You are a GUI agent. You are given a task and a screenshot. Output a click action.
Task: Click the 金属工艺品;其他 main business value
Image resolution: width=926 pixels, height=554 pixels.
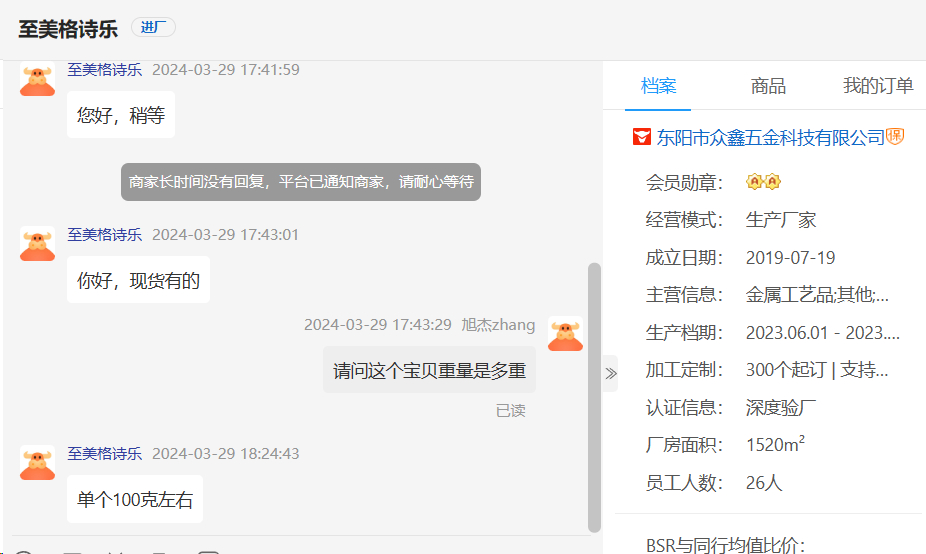(x=817, y=295)
